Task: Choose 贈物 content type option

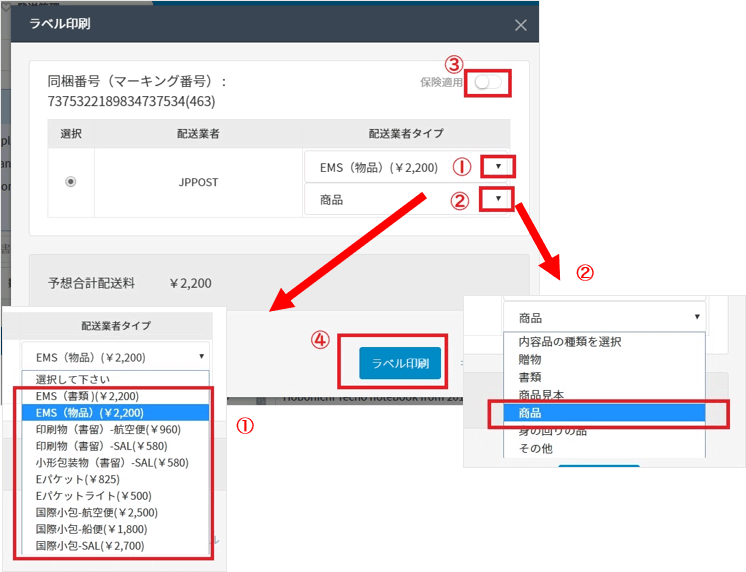Action: click(x=604, y=359)
